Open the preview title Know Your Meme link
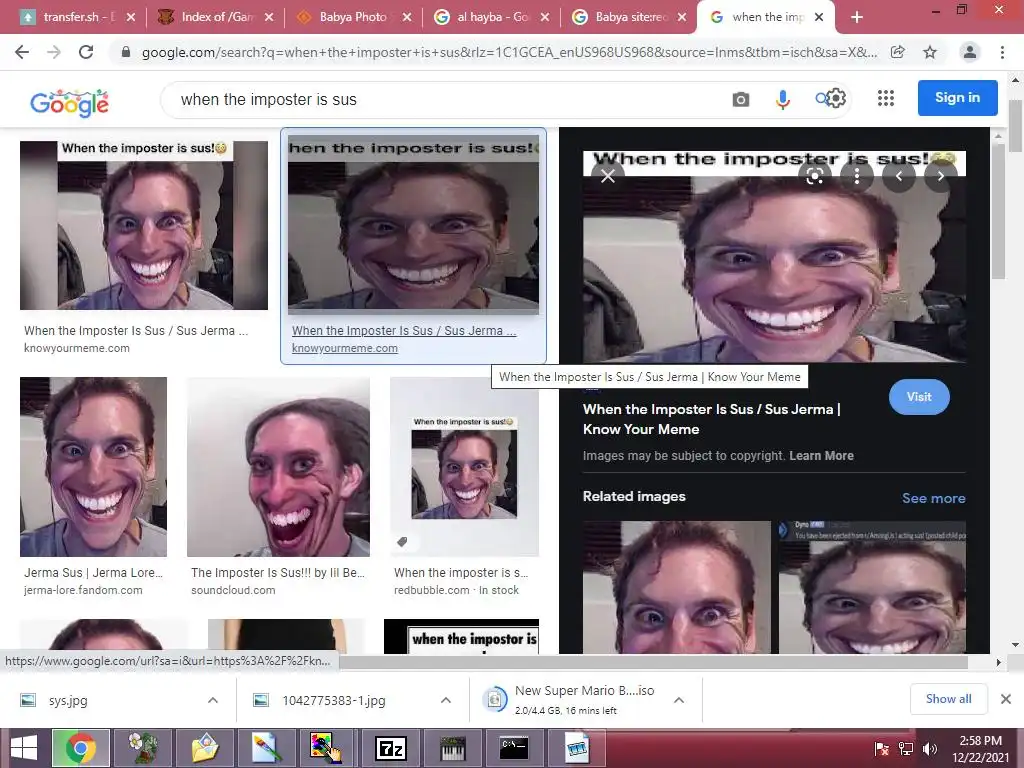 (711, 419)
